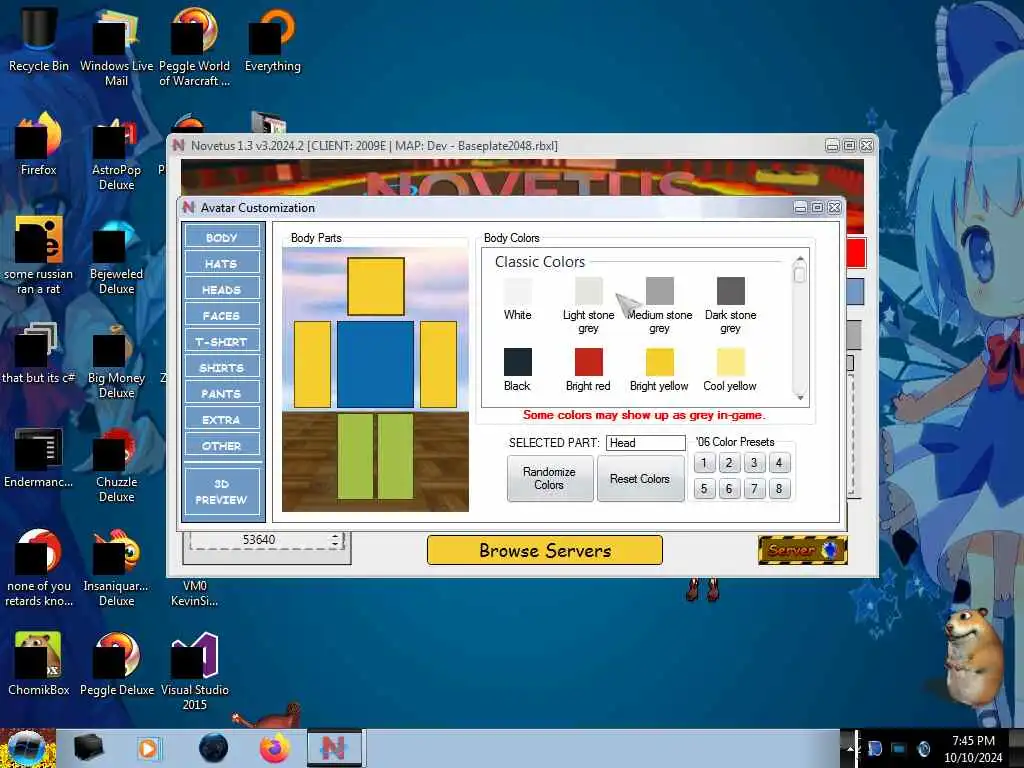
Task: Pick the Cool yellow swatch
Action: tap(731, 362)
